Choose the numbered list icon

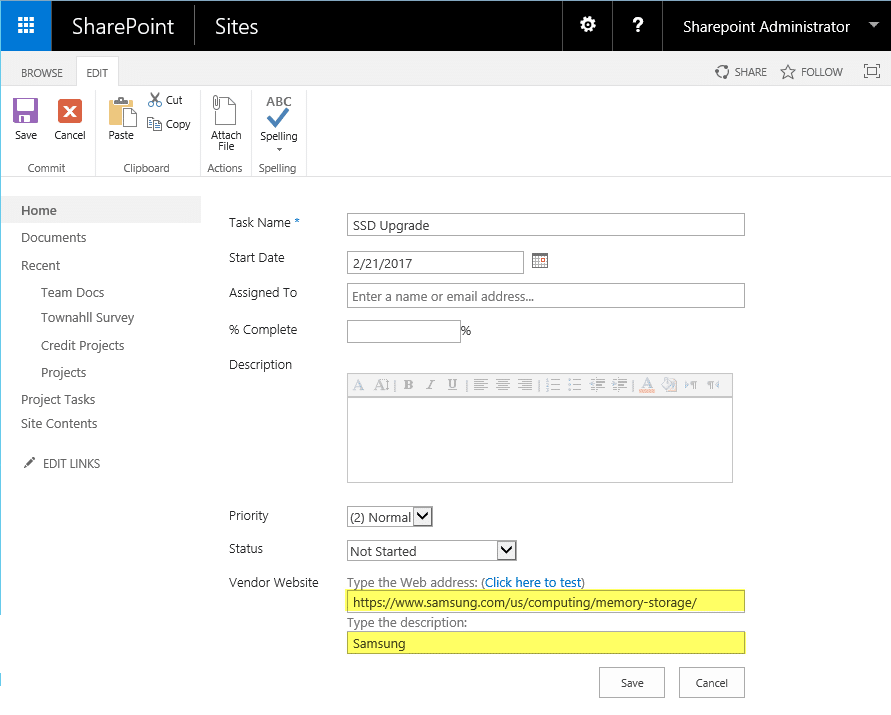tap(553, 384)
